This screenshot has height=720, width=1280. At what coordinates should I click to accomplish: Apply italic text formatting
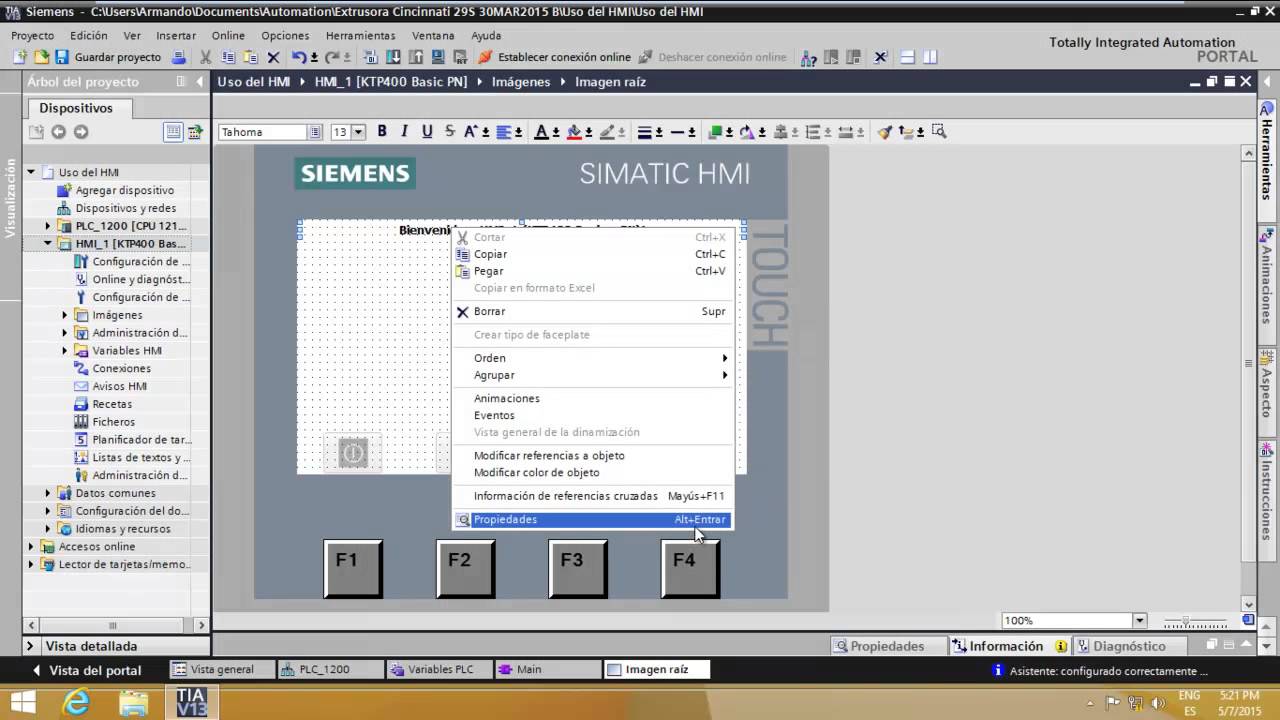point(405,131)
